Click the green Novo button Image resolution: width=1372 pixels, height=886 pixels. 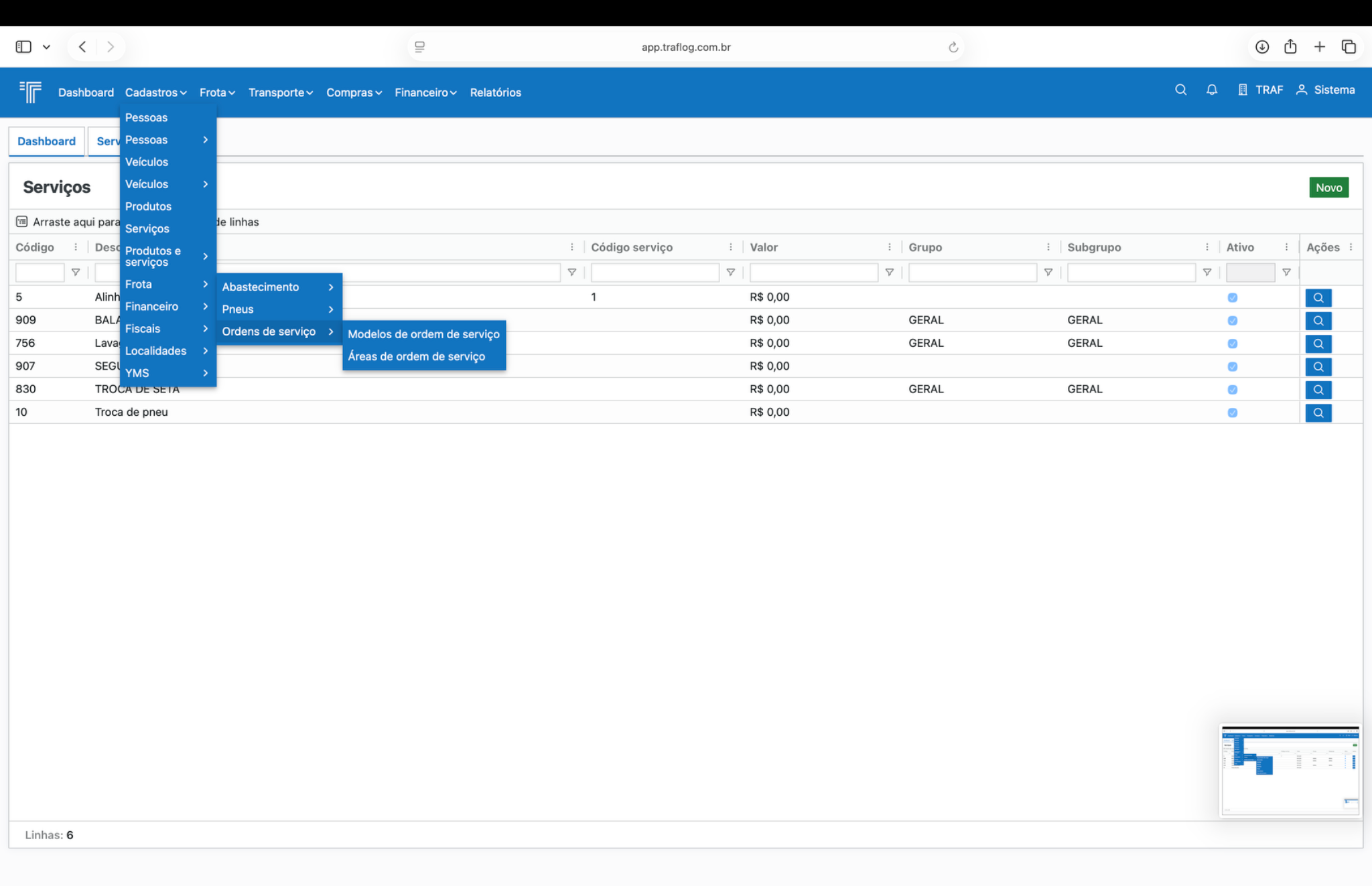tap(1328, 188)
